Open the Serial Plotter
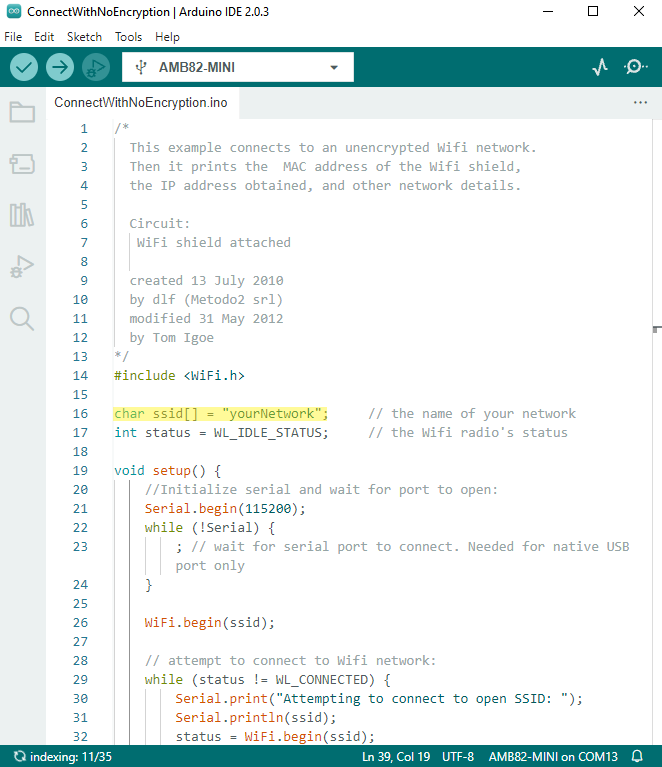Viewport: 662px width, 767px height. pyautogui.click(x=600, y=67)
